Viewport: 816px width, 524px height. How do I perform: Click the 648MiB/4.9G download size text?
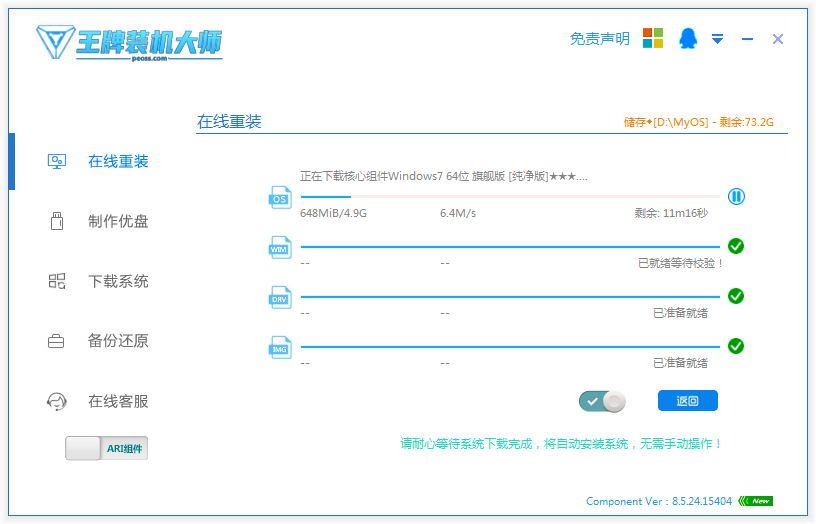click(x=334, y=213)
